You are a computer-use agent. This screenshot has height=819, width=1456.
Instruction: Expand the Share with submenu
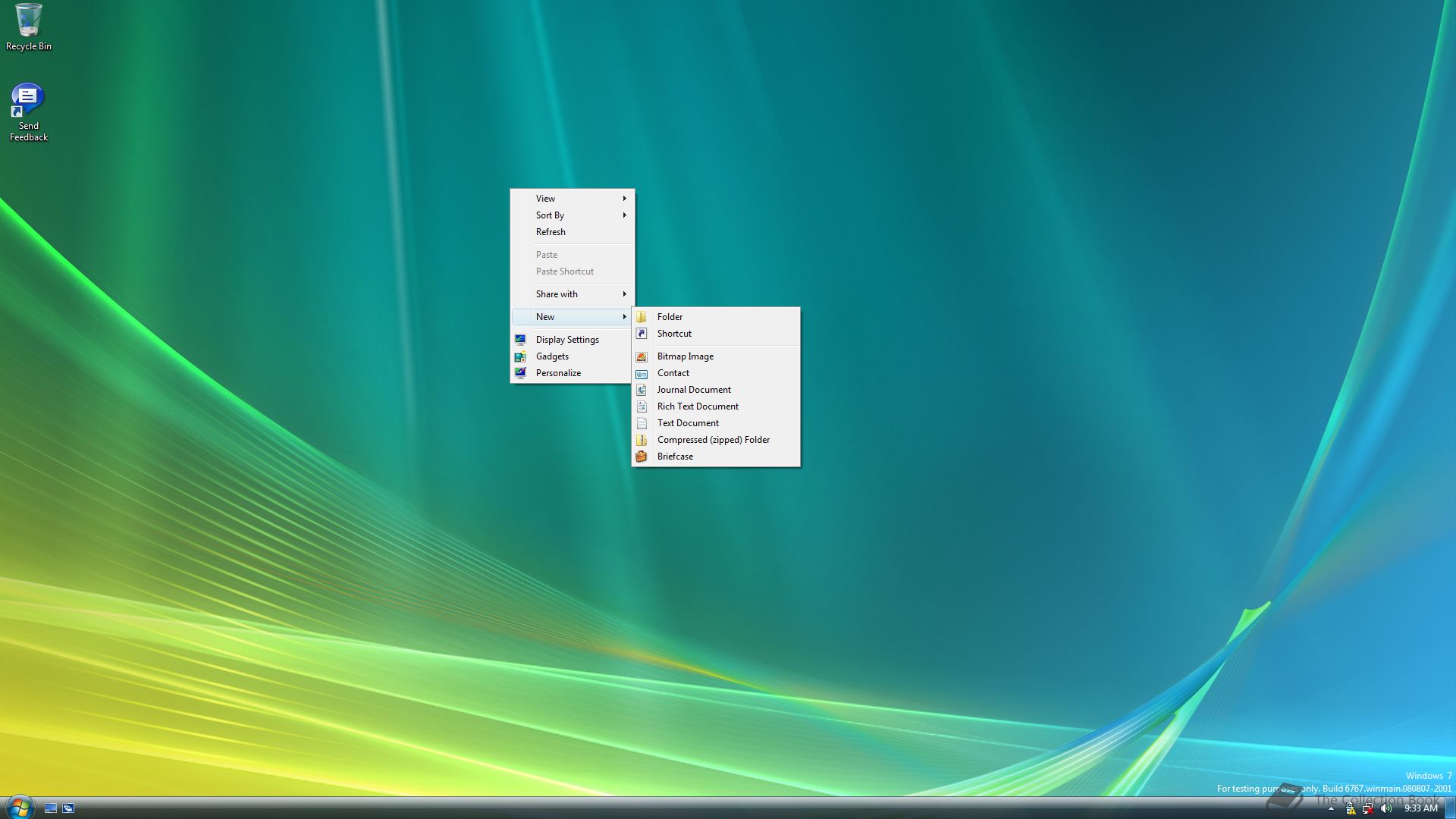[573, 294]
